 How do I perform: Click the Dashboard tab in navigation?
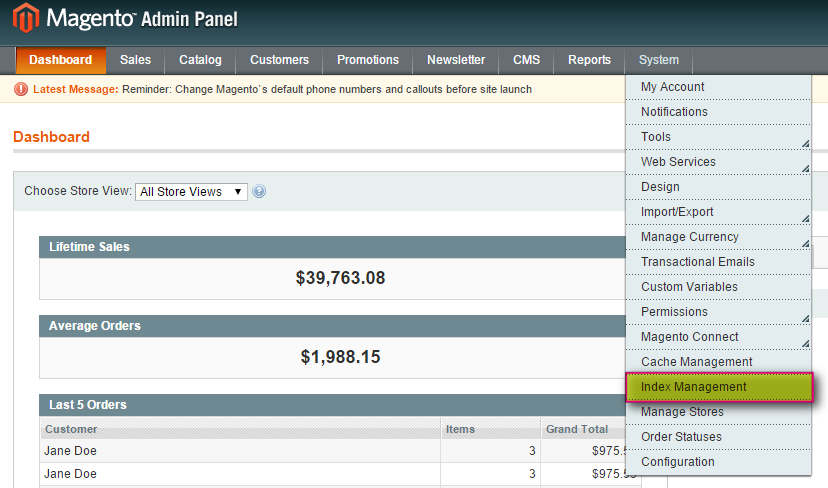60,60
